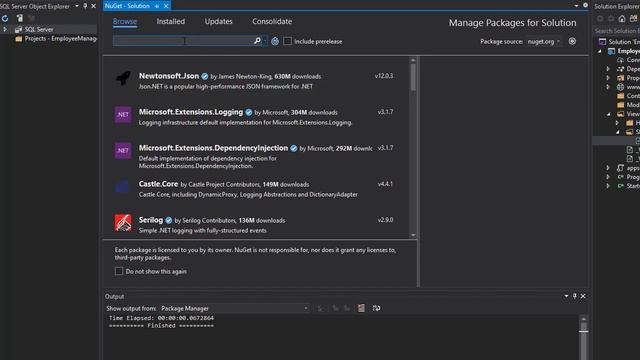Viewport: 640px width, 360px height.
Task: Expand the Properties node
Action: 608,78
